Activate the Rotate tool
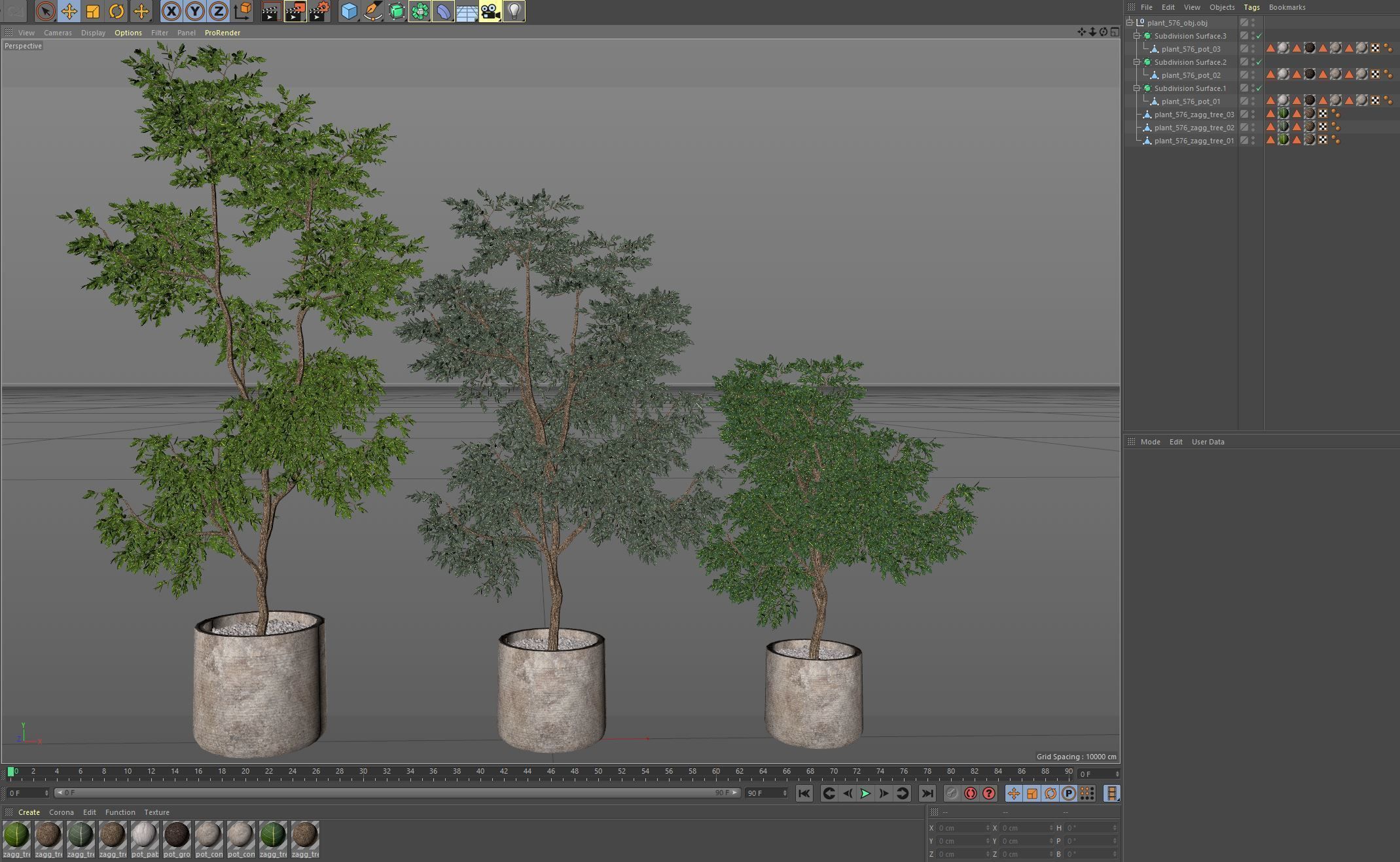The height and width of the screenshot is (862, 1400). click(x=117, y=11)
